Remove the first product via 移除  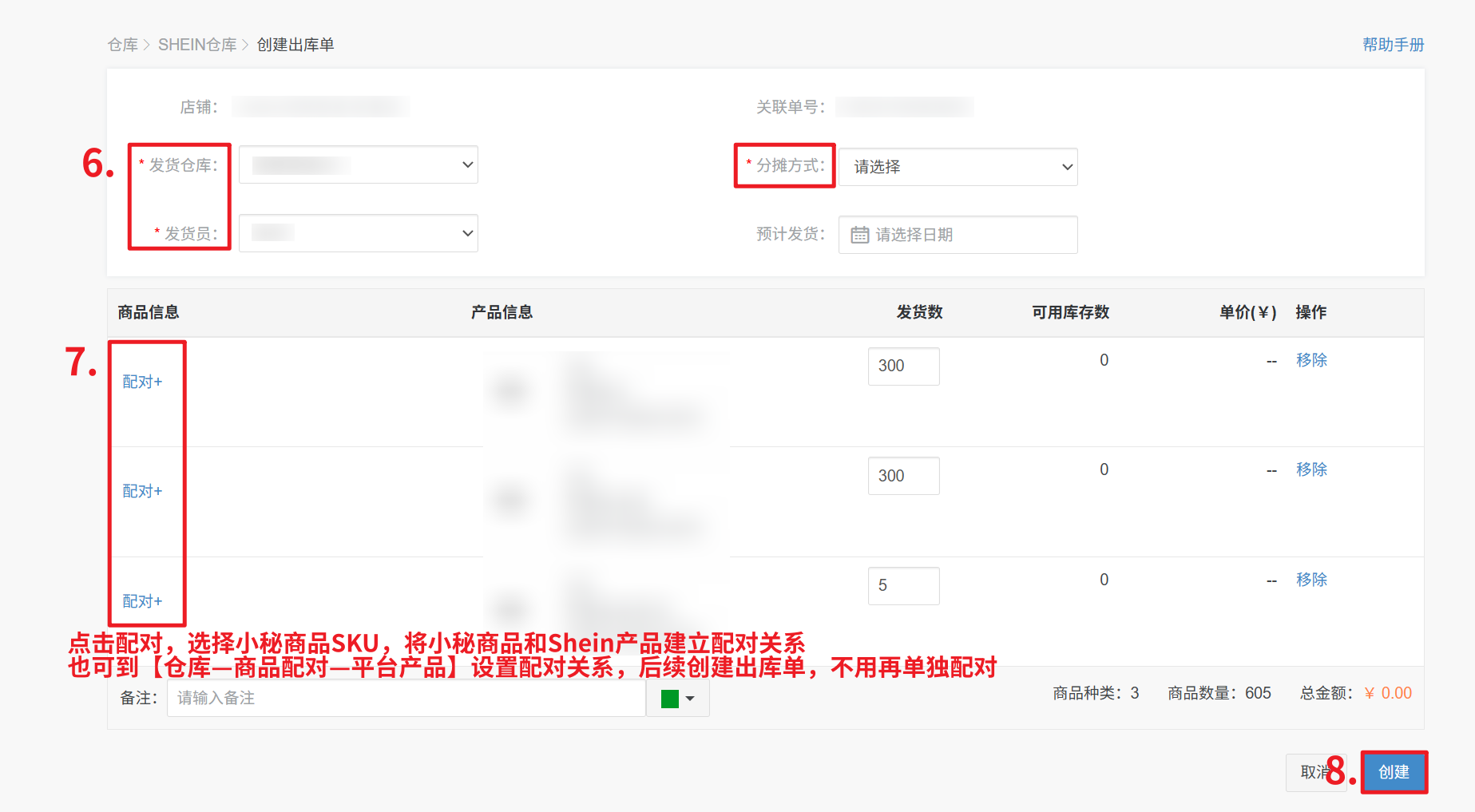(x=1310, y=360)
